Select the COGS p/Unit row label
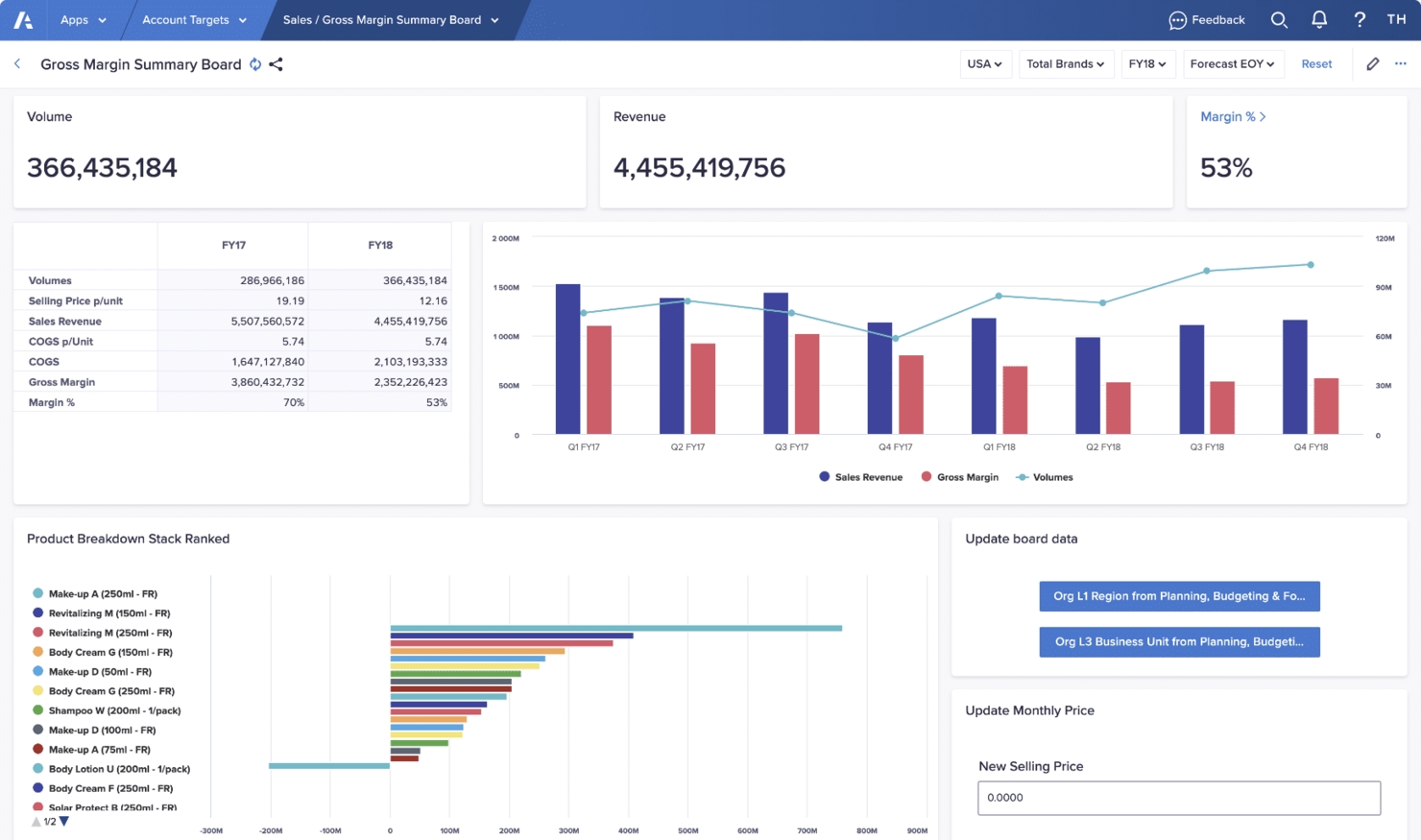 (60, 342)
